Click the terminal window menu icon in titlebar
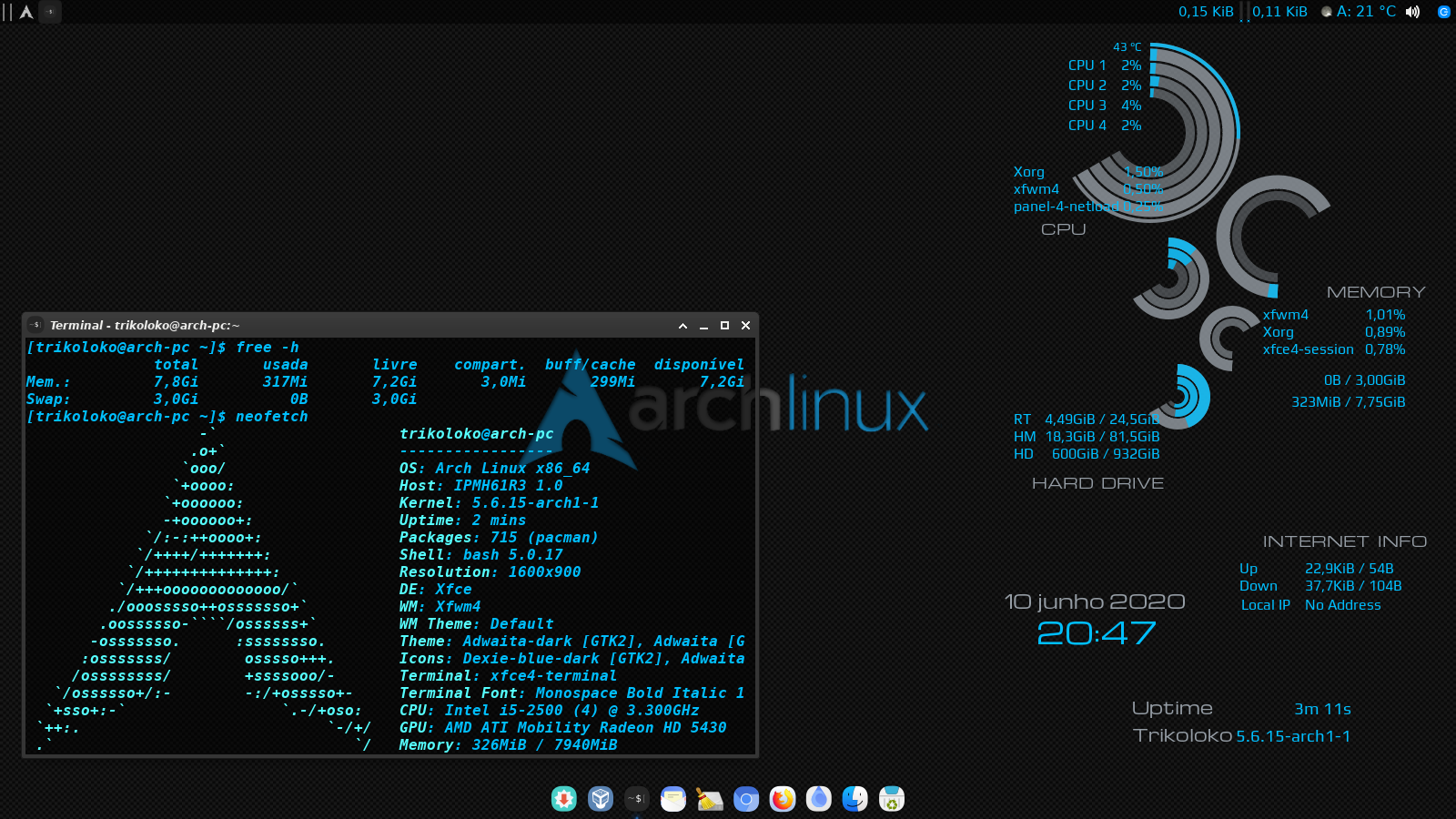Viewport: 1456px width, 819px height. [35, 325]
